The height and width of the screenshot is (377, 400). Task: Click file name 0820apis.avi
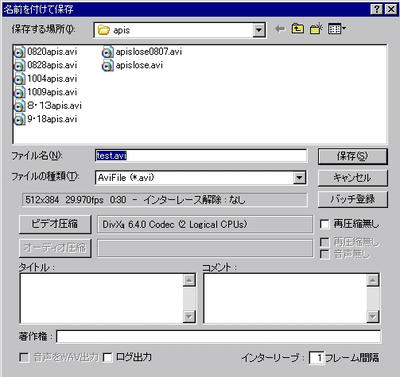pos(52,52)
